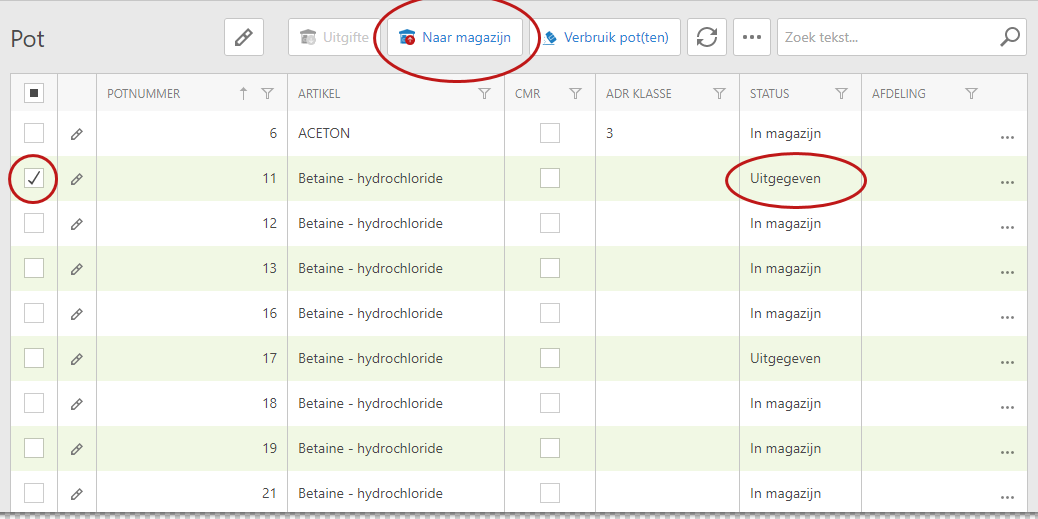Click the Afdeling column header
This screenshot has height=519, width=1038.
click(x=898, y=94)
